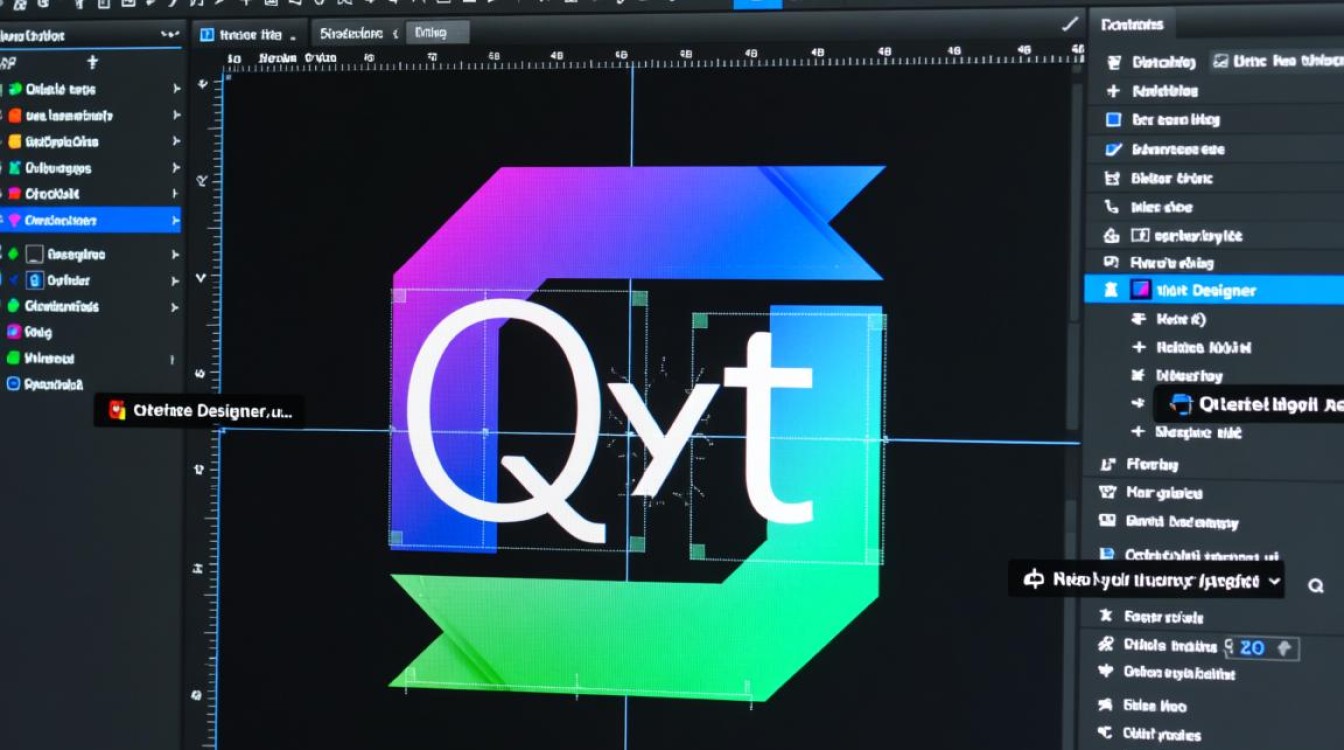Click the red icon in the Designer tooltip
The image size is (1344, 750).
pos(117,410)
